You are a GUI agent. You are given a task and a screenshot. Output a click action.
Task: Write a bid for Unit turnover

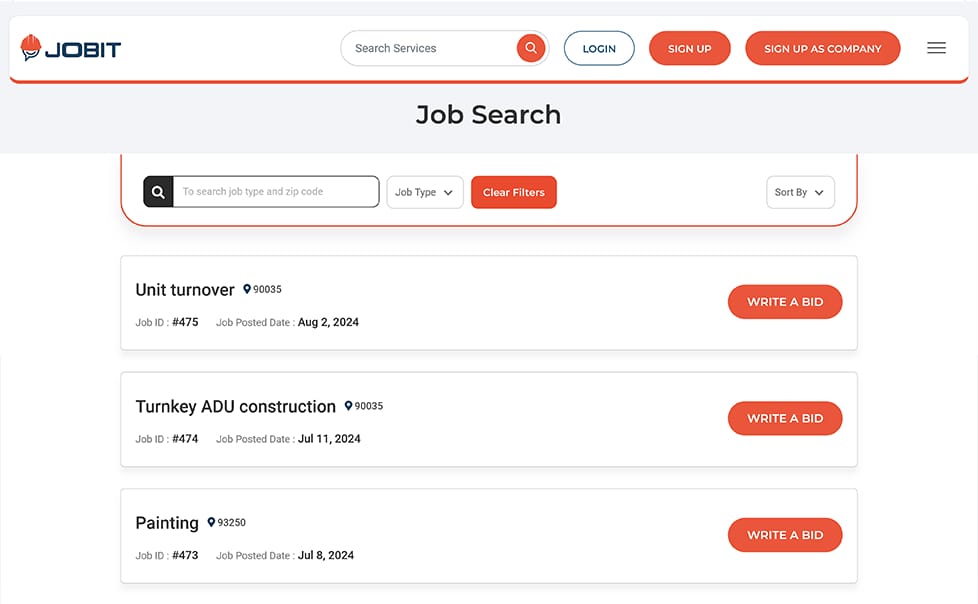tap(784, 302)
